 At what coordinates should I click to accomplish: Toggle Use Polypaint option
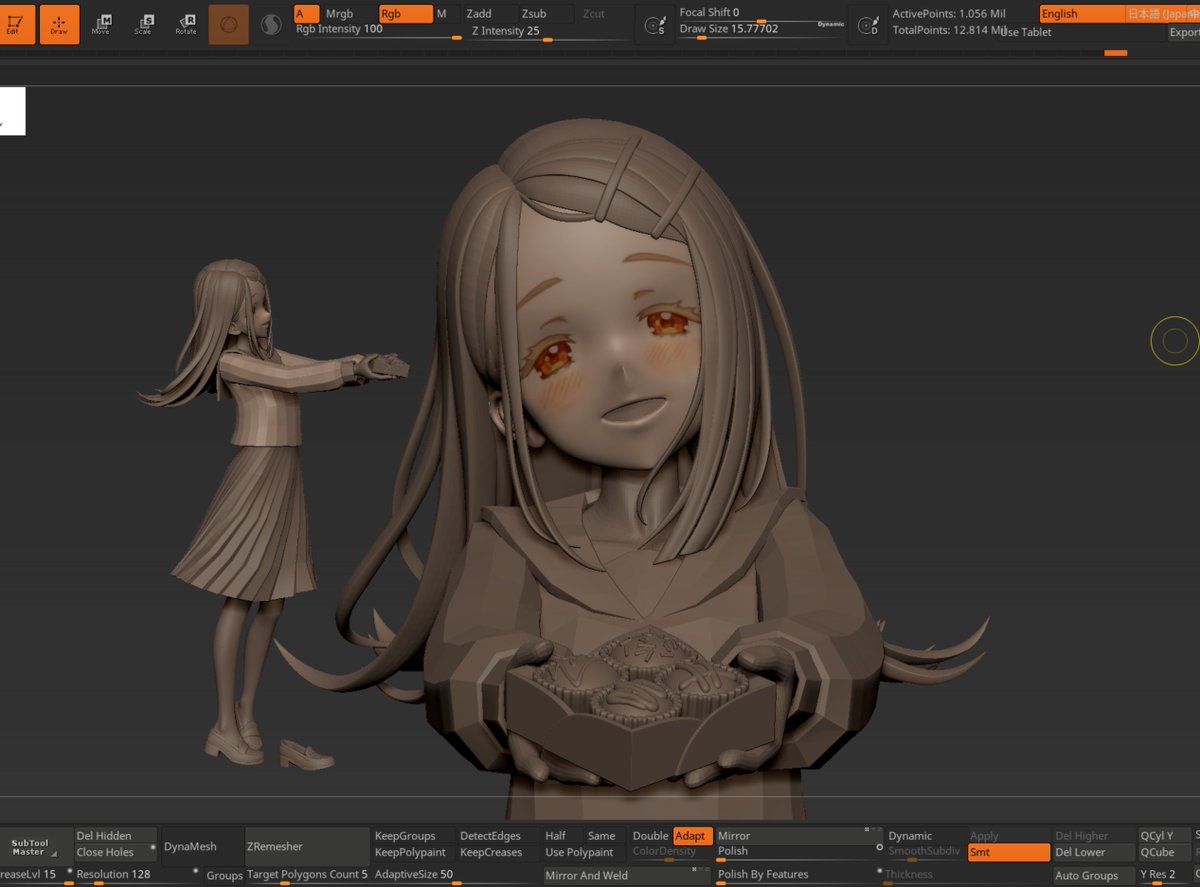tap(585, 853)
